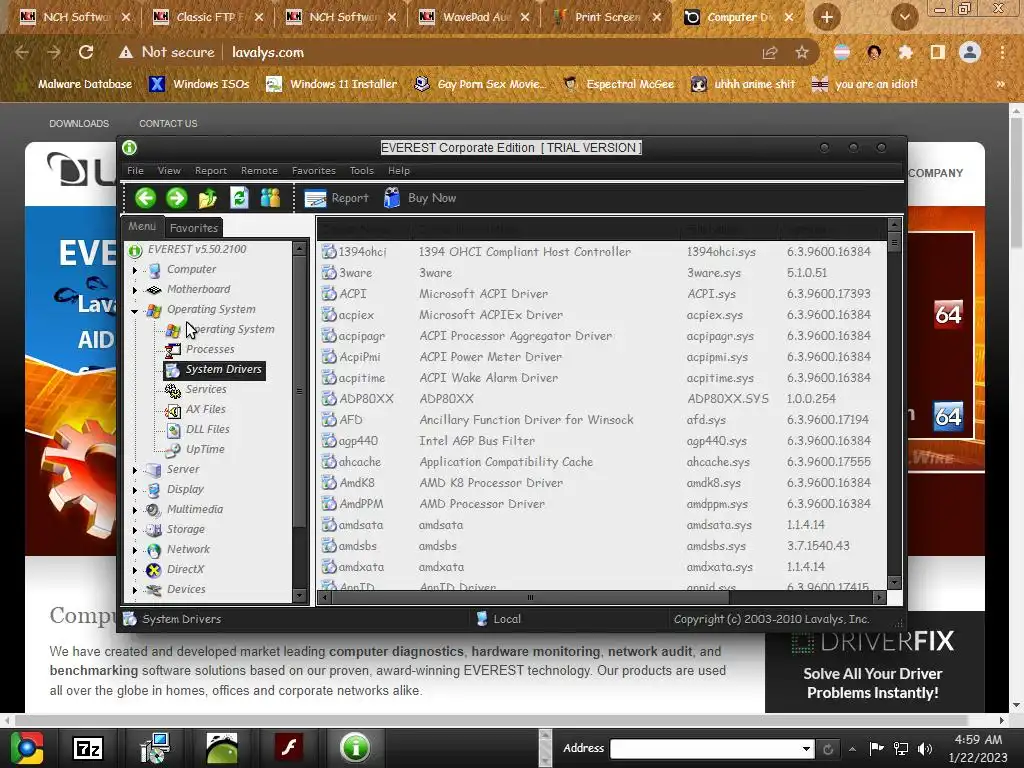Click the Flash icon in taskbar
The height and width of the screenshot is (768, 1024).
point(289,748)
